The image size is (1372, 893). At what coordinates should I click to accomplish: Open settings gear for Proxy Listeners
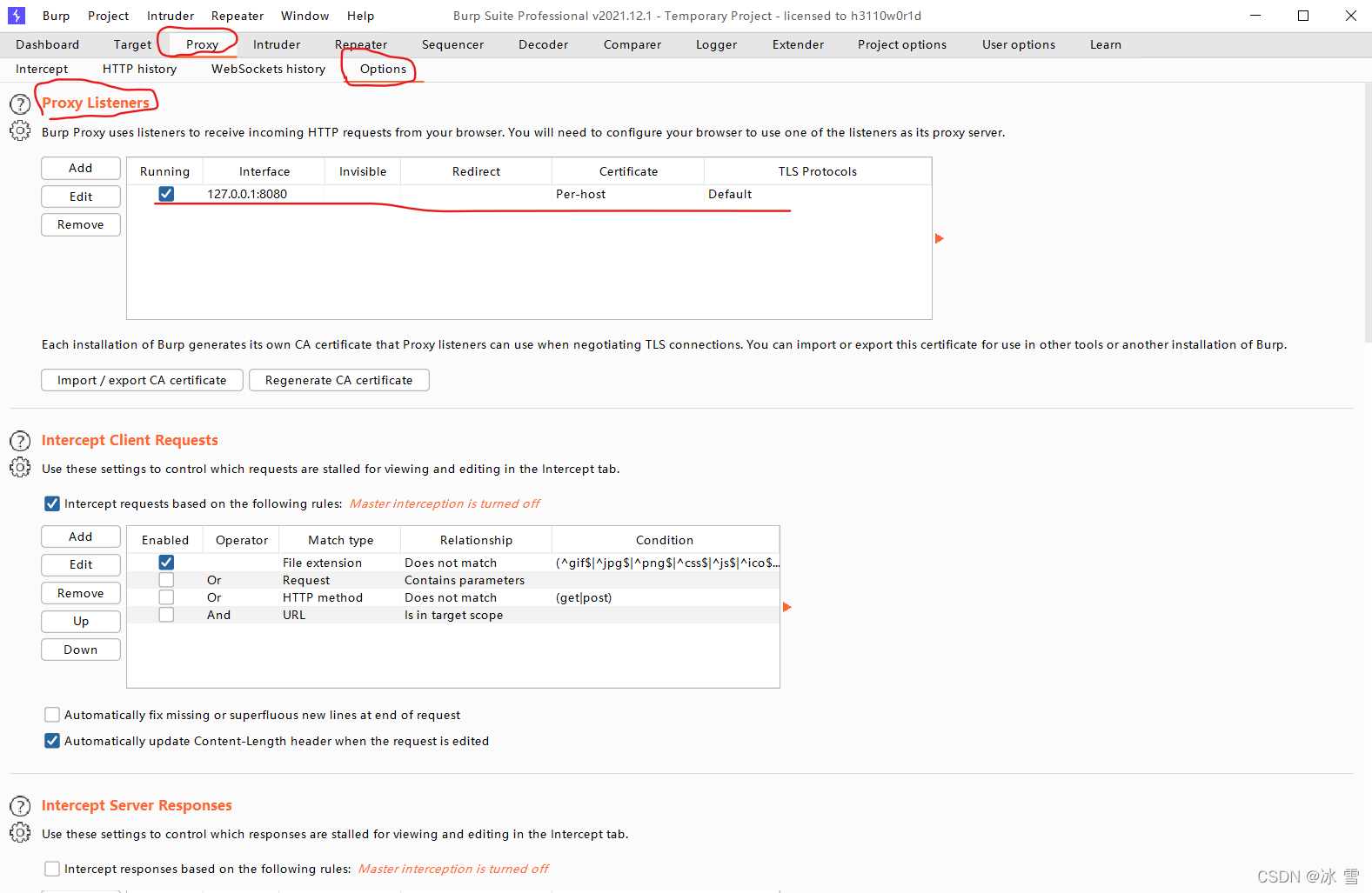[20, 131]
